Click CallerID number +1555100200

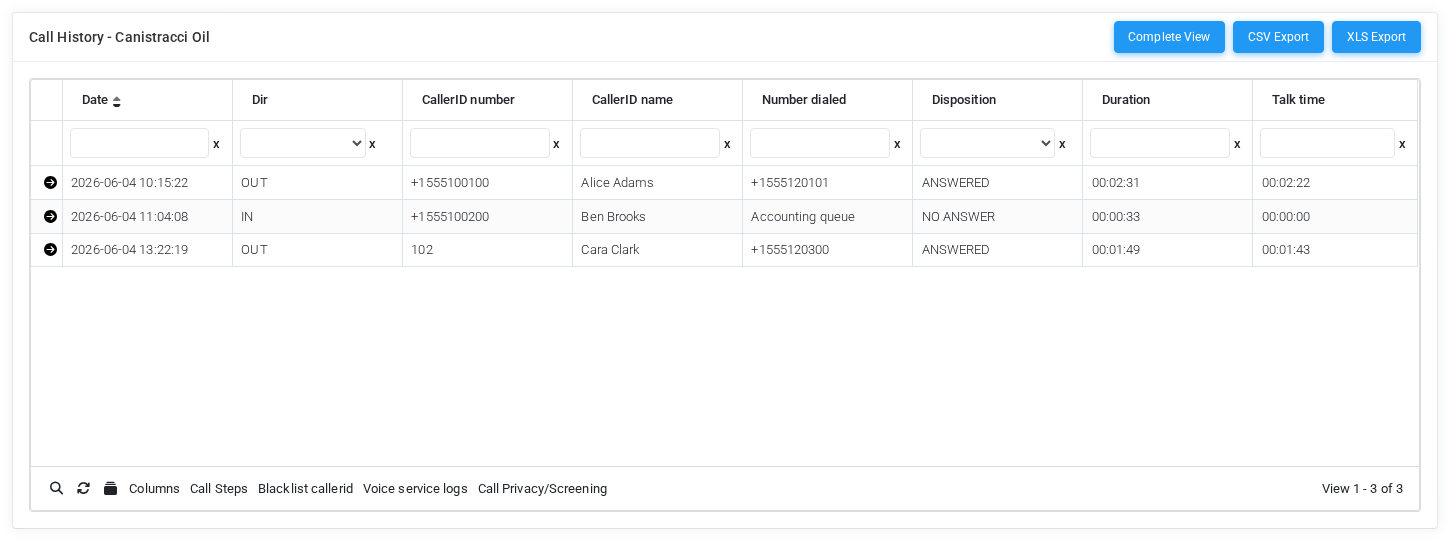coord(450,216)
